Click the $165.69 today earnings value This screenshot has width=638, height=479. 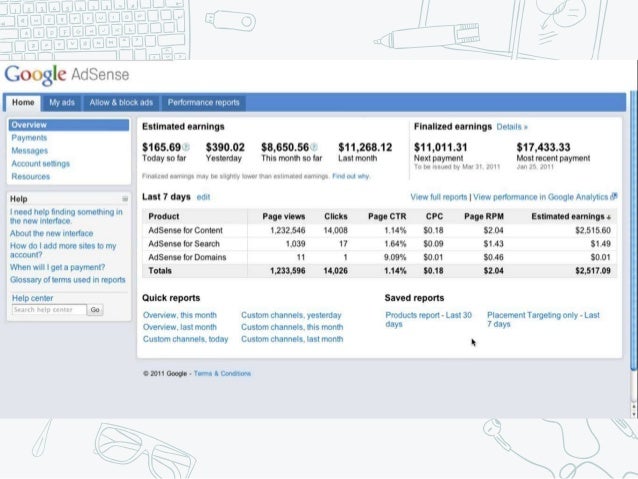tap(162, 147)
